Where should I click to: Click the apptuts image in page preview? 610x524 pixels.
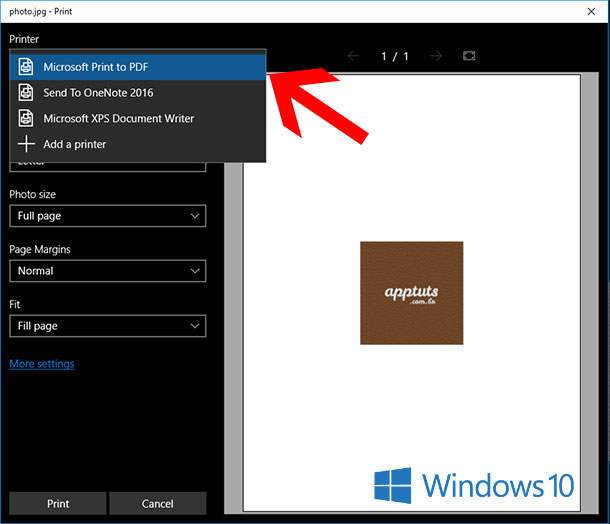click(412, 293)
